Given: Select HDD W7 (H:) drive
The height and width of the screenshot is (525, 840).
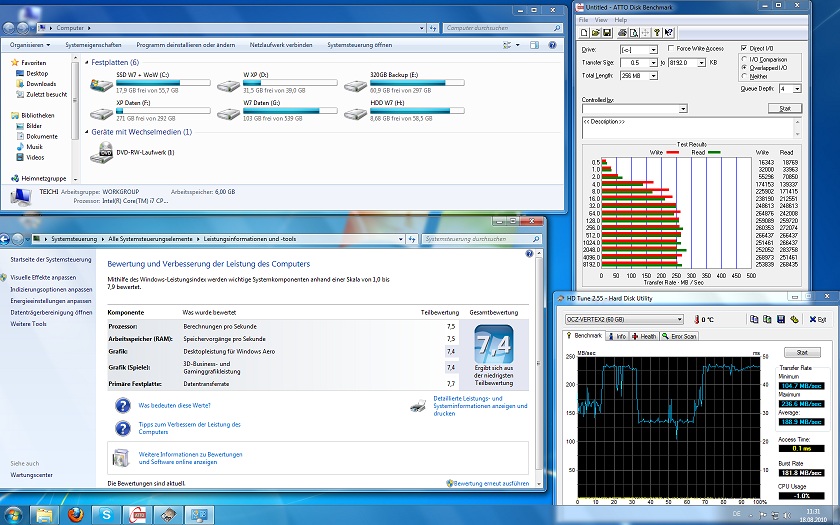Looking at the screenshot, I should [404, 110].
